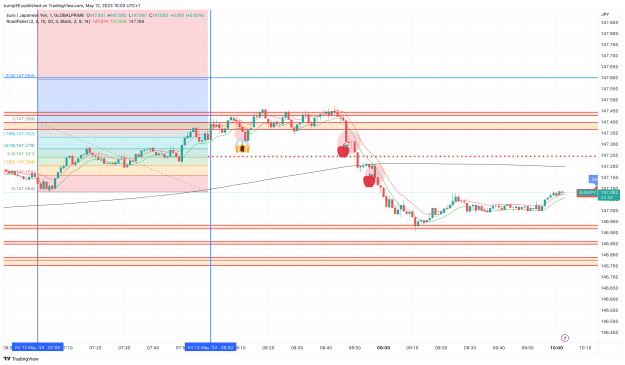Click the 'Fri 12 May '23 07:00' date label
The height and width of the screenshot is (365, 625).
point(37,347)
